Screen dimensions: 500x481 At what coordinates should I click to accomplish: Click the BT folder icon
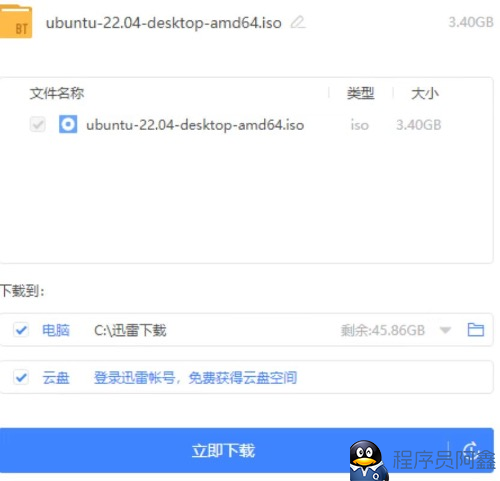16,22
